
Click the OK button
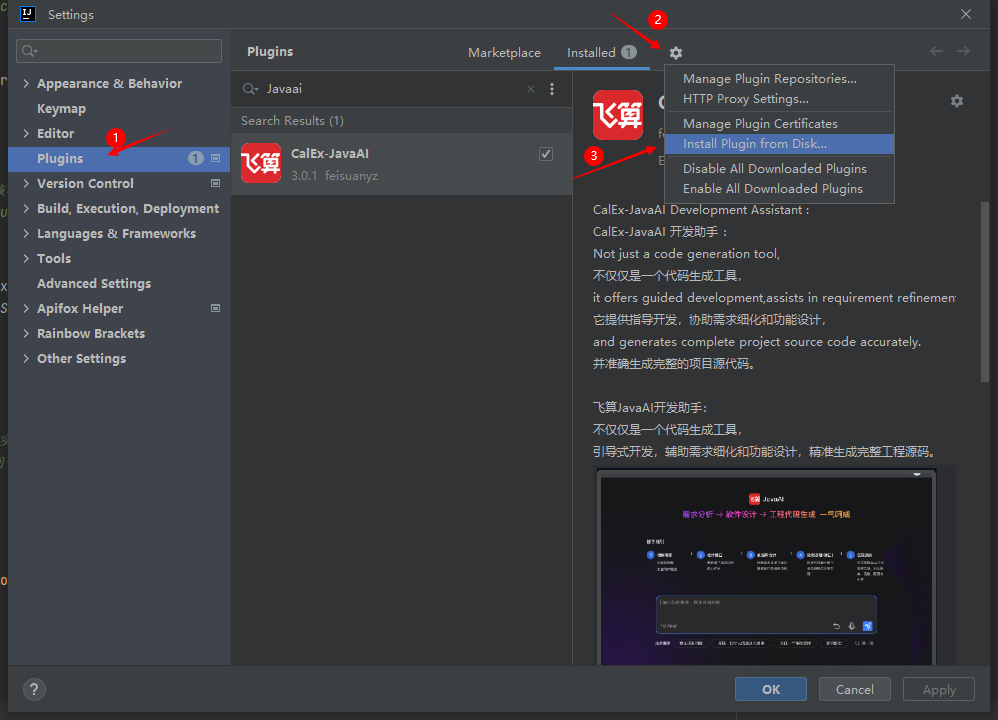point(771,689)
